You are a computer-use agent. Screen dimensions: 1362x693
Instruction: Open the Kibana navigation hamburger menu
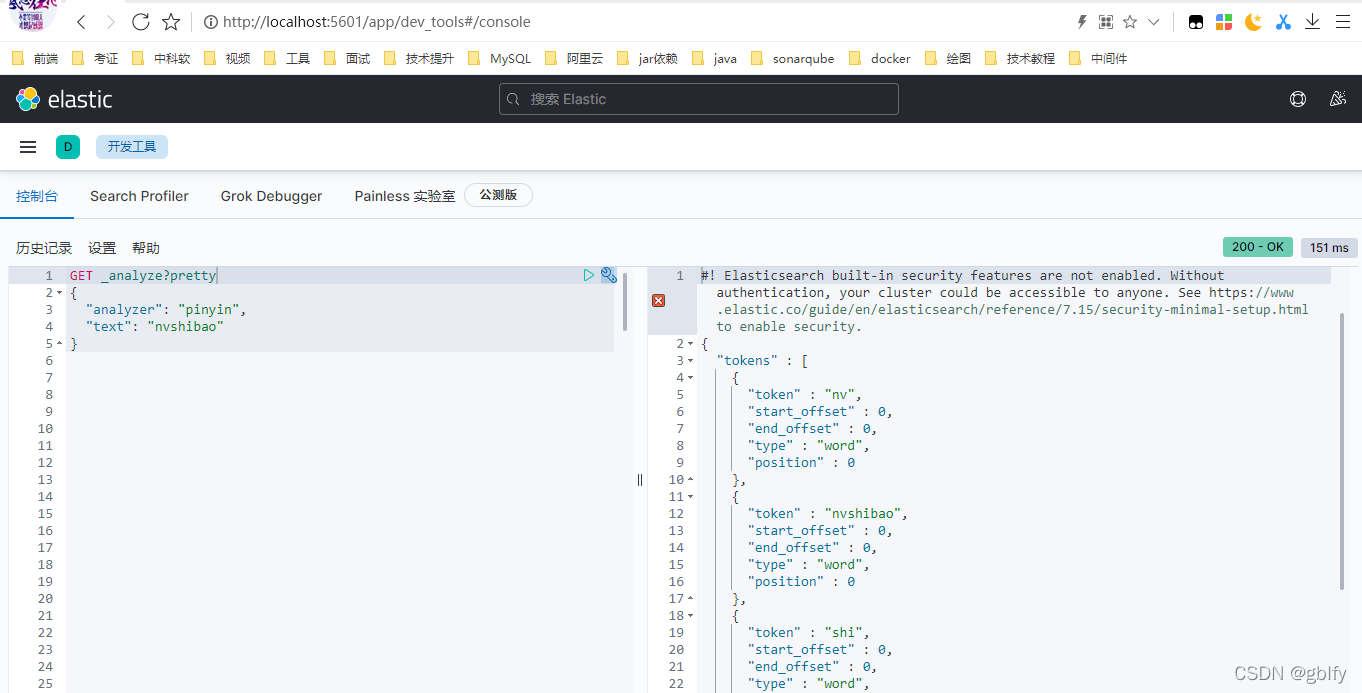pyautogui.click(x=28, y=147)
